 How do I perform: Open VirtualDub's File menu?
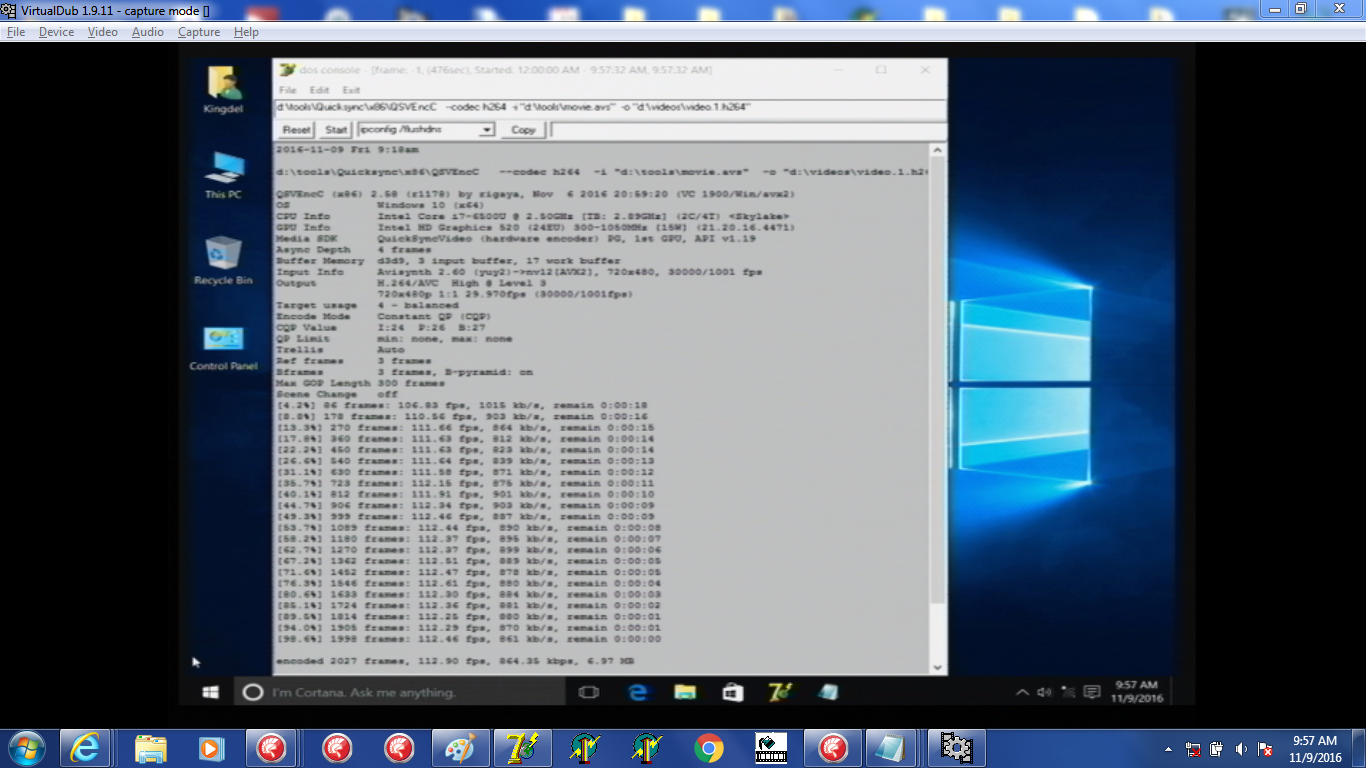(15, 32)
